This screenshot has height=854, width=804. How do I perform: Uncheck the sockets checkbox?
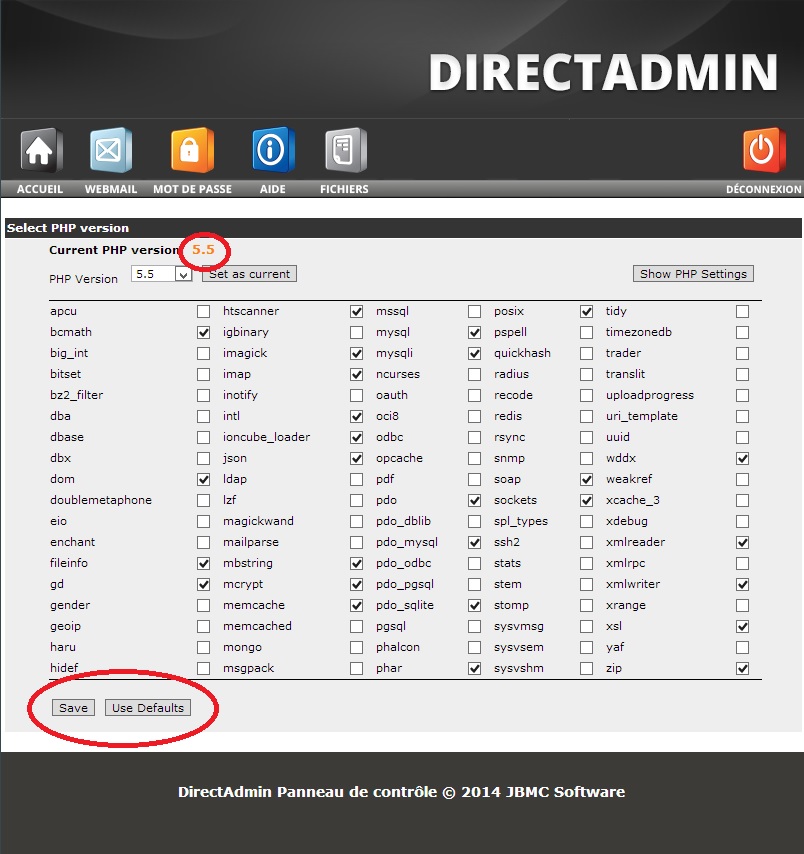pos(586,501)
